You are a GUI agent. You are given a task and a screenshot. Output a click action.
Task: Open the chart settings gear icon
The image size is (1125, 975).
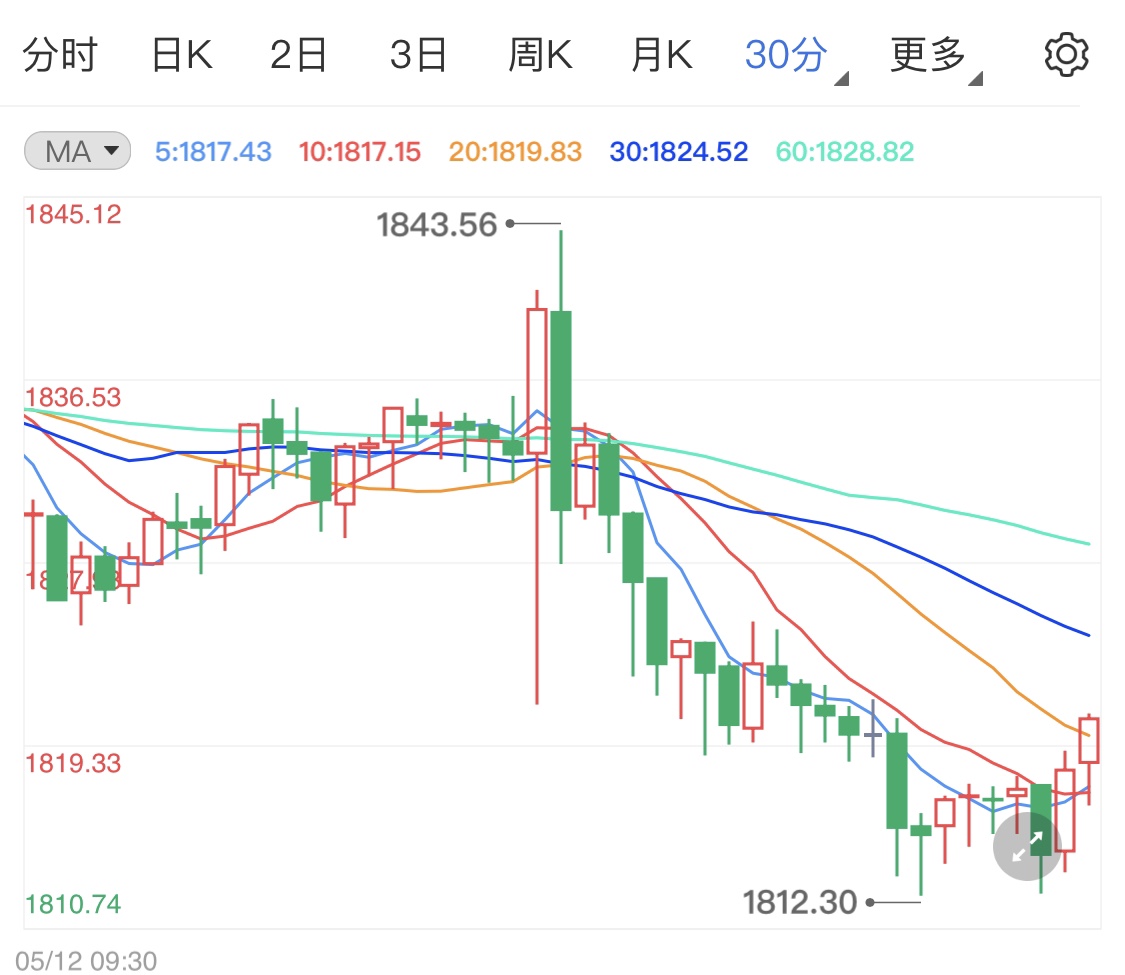(x=1066, y=55)
